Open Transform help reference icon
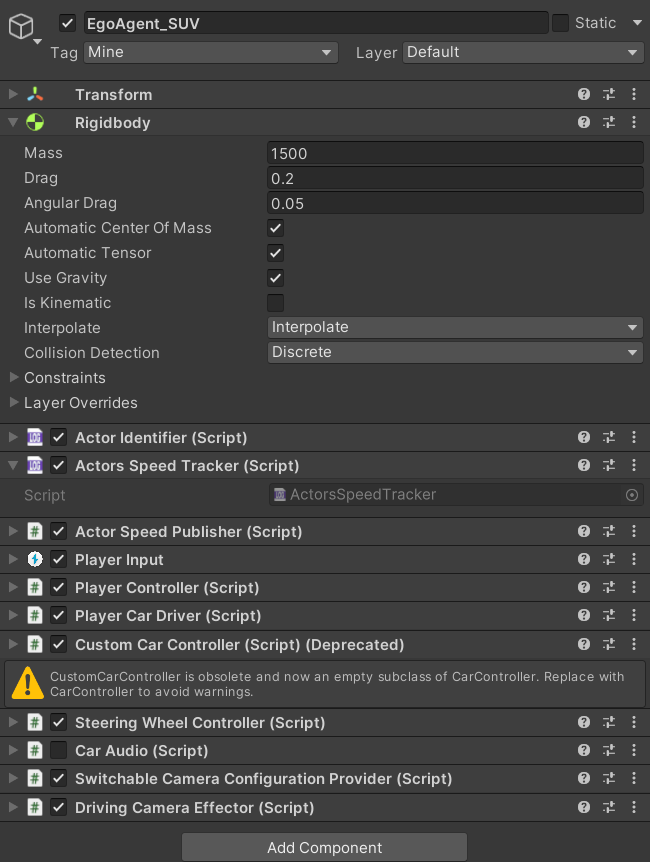The height and width of the screenshot is (862, 650). [x=584, y=94]
